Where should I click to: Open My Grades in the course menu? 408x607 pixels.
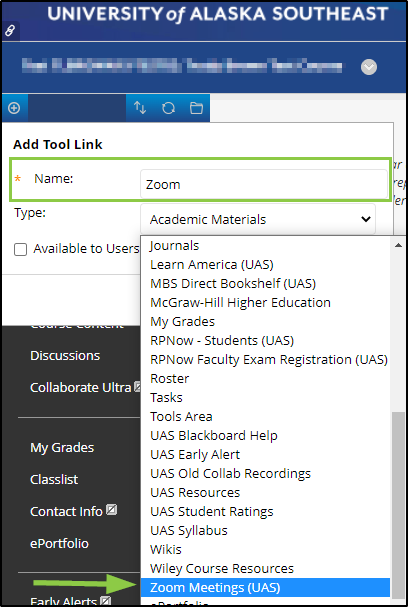tap(62, 448)
